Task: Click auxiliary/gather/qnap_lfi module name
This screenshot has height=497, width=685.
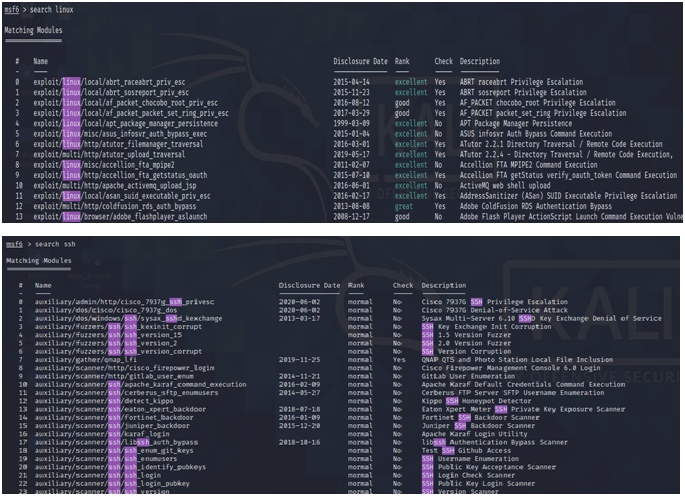Action: pos(86,360)
